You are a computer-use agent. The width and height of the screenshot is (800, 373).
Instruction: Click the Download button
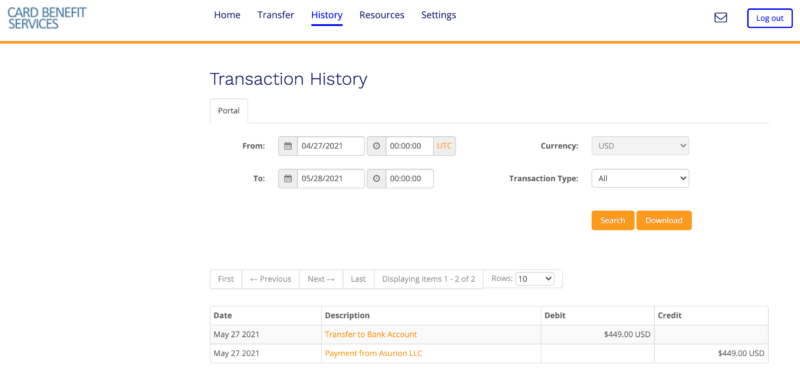[664, 220]
